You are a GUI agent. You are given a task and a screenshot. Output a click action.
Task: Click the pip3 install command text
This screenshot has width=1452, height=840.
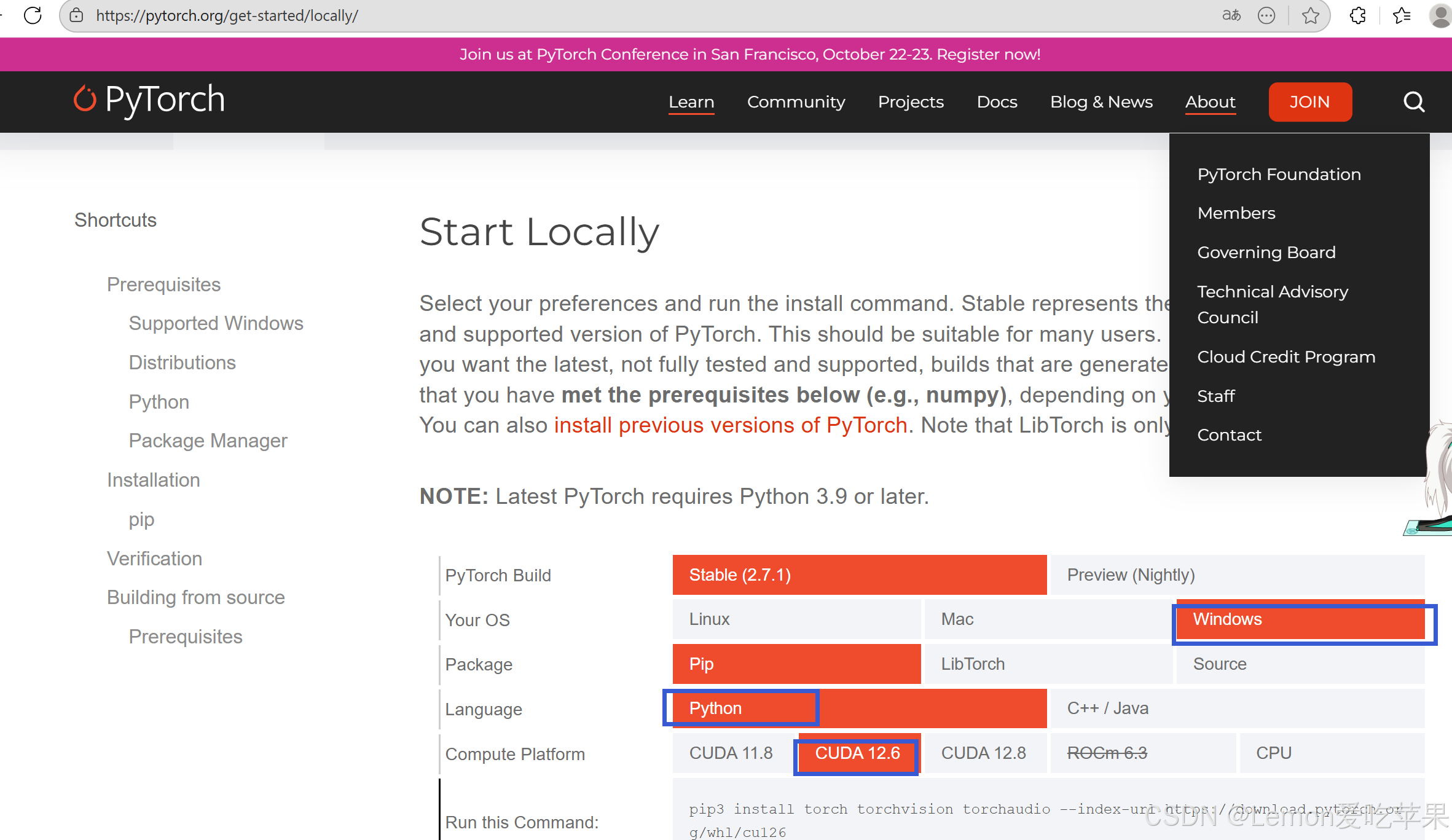[x=1047, y=820]
